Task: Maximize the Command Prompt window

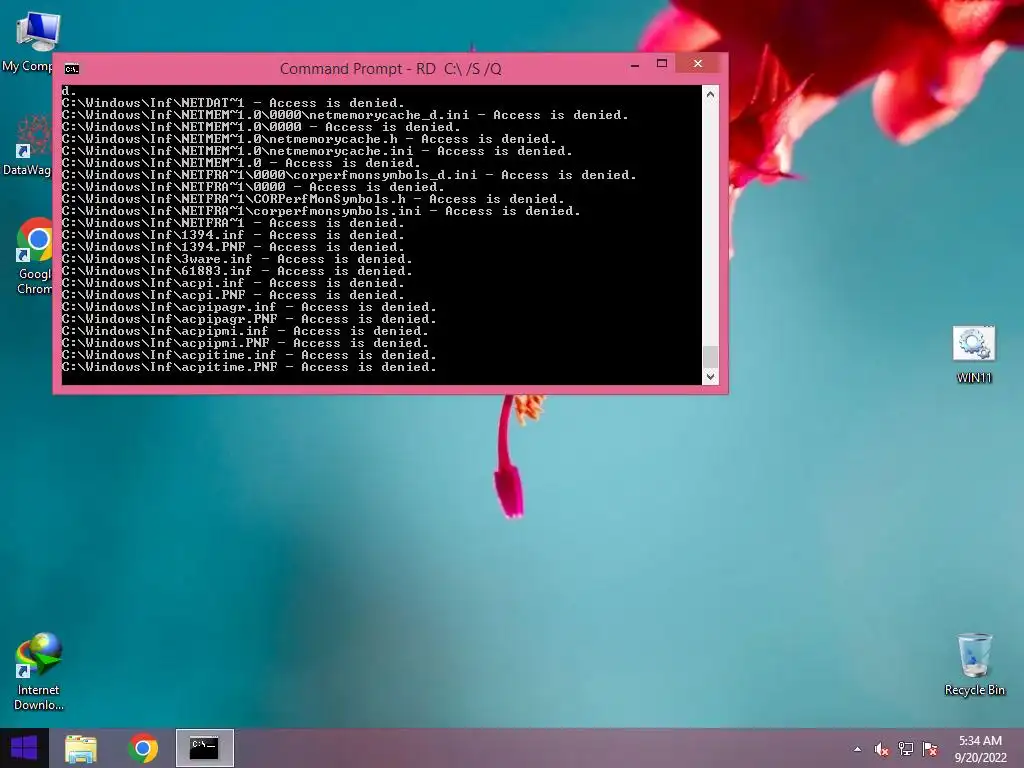Action: [662, 63]
